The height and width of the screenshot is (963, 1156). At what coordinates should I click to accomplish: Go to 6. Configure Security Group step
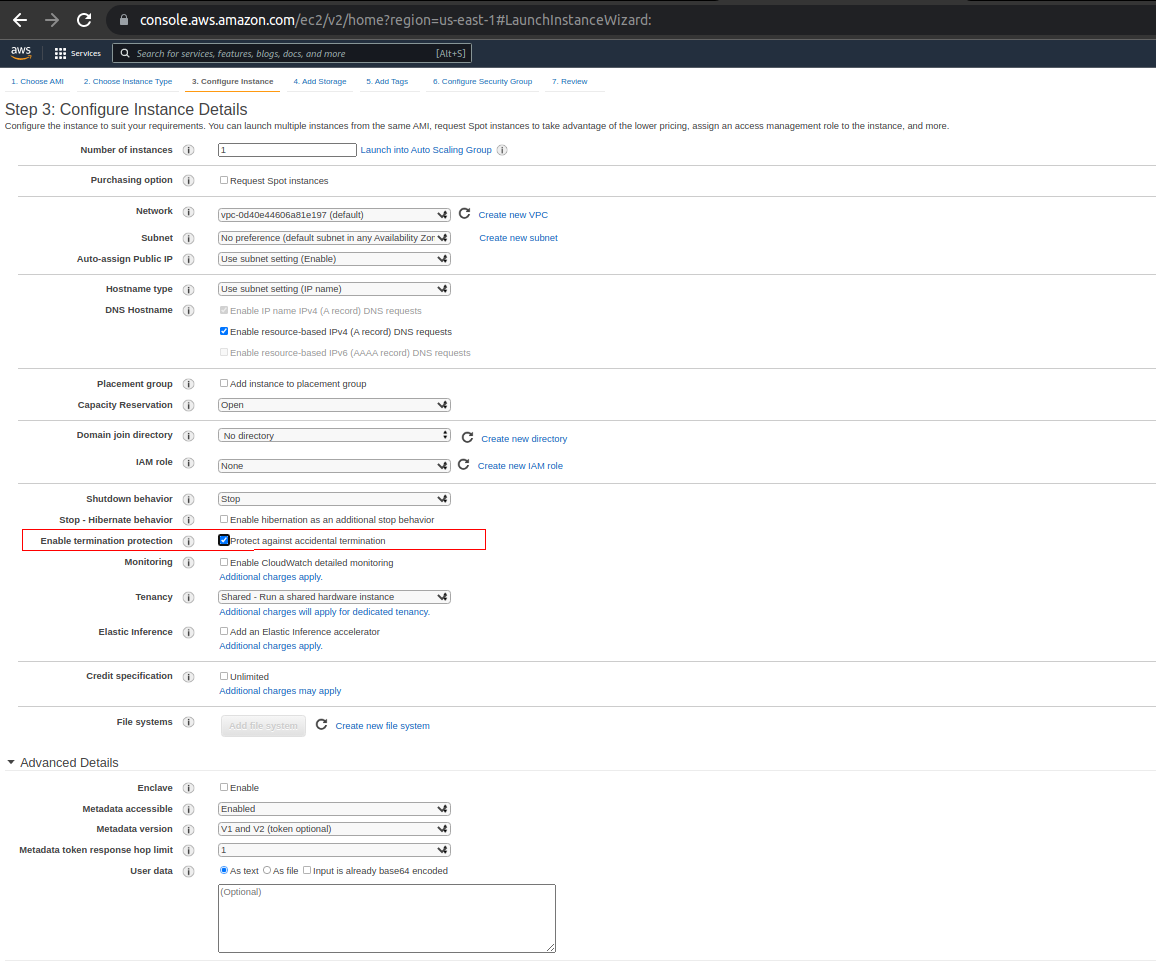tap(482, 82)
